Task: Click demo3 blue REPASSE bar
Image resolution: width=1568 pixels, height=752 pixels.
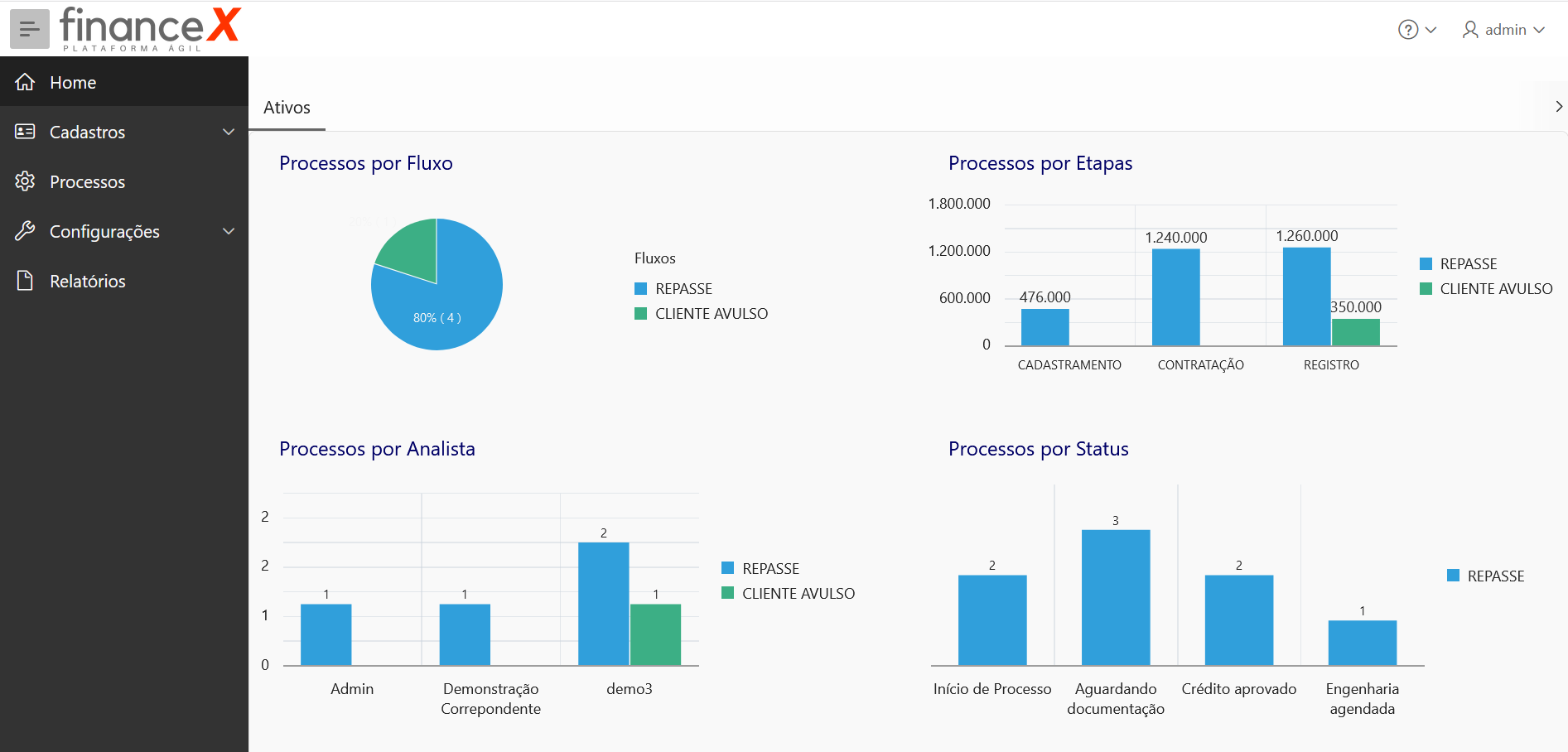Action: (604, 604)
